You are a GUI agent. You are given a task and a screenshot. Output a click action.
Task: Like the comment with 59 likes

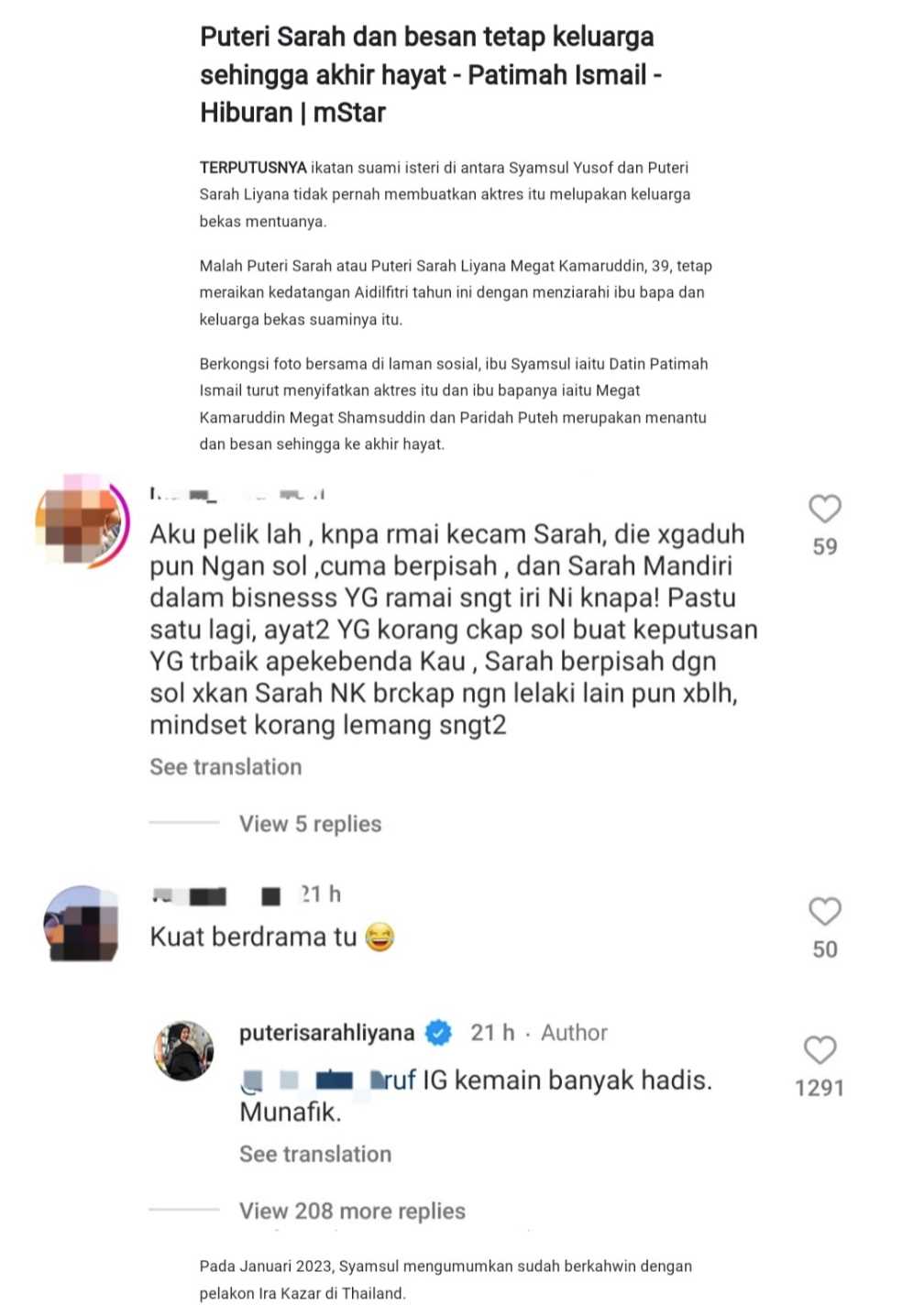pos(824,509)
